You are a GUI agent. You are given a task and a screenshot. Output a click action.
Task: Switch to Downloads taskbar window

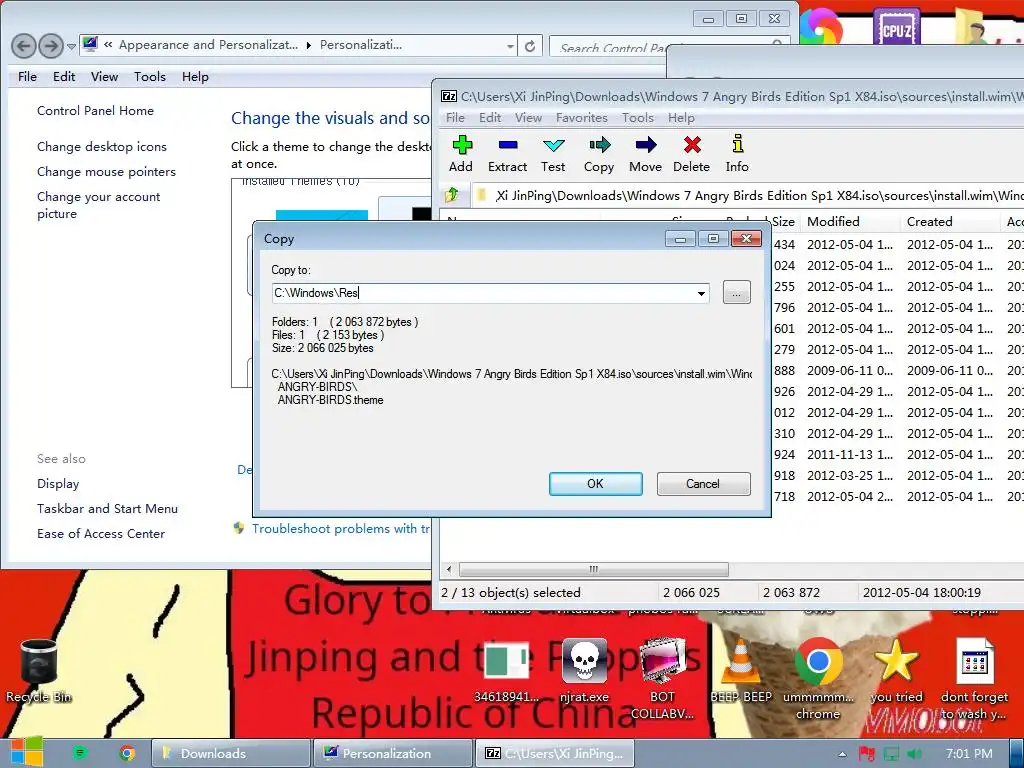point(231,753)
